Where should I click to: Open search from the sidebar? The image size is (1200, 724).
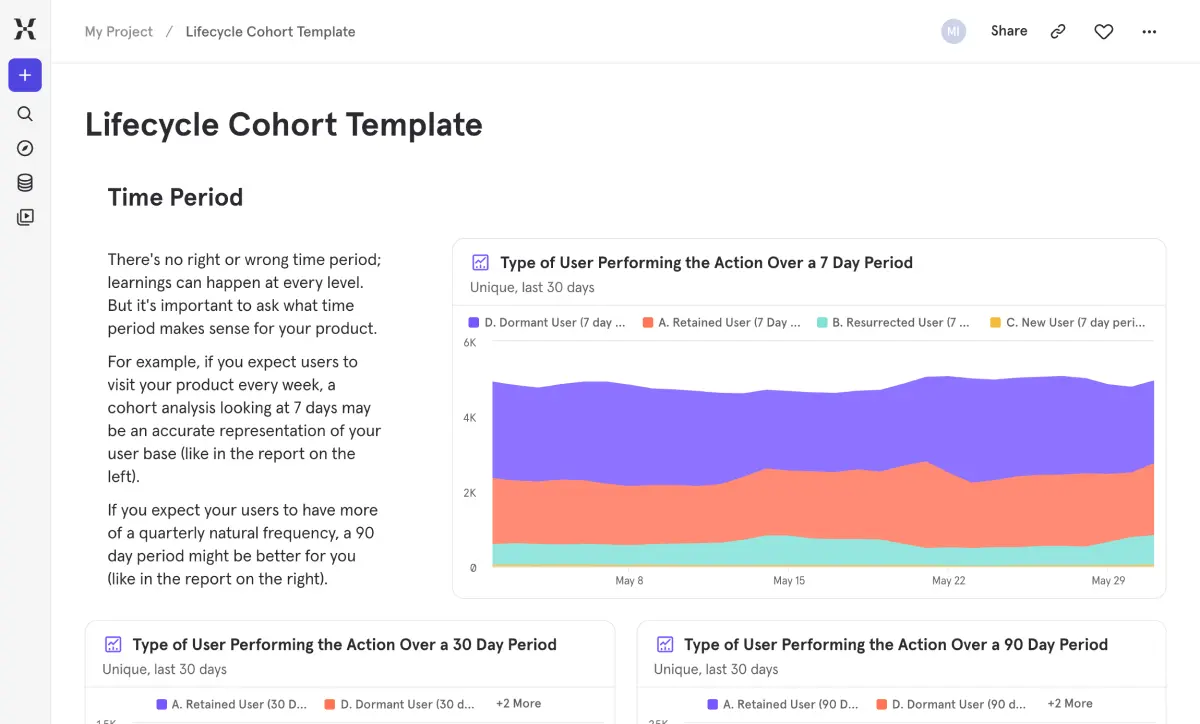point(25,114)
